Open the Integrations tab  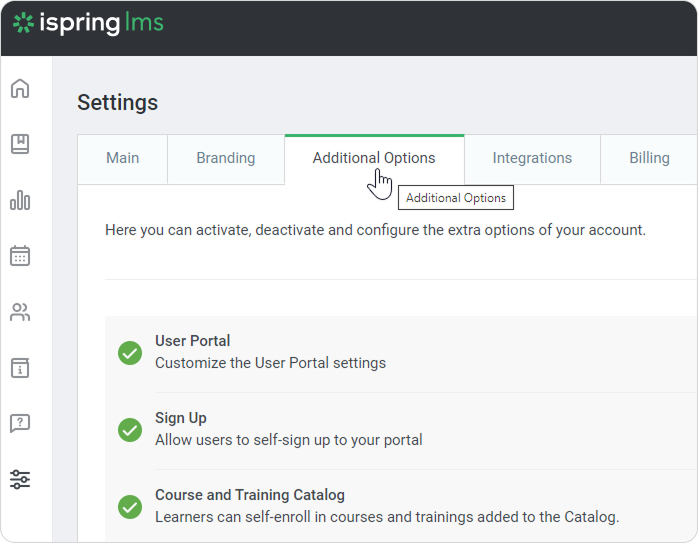[532, 158]
